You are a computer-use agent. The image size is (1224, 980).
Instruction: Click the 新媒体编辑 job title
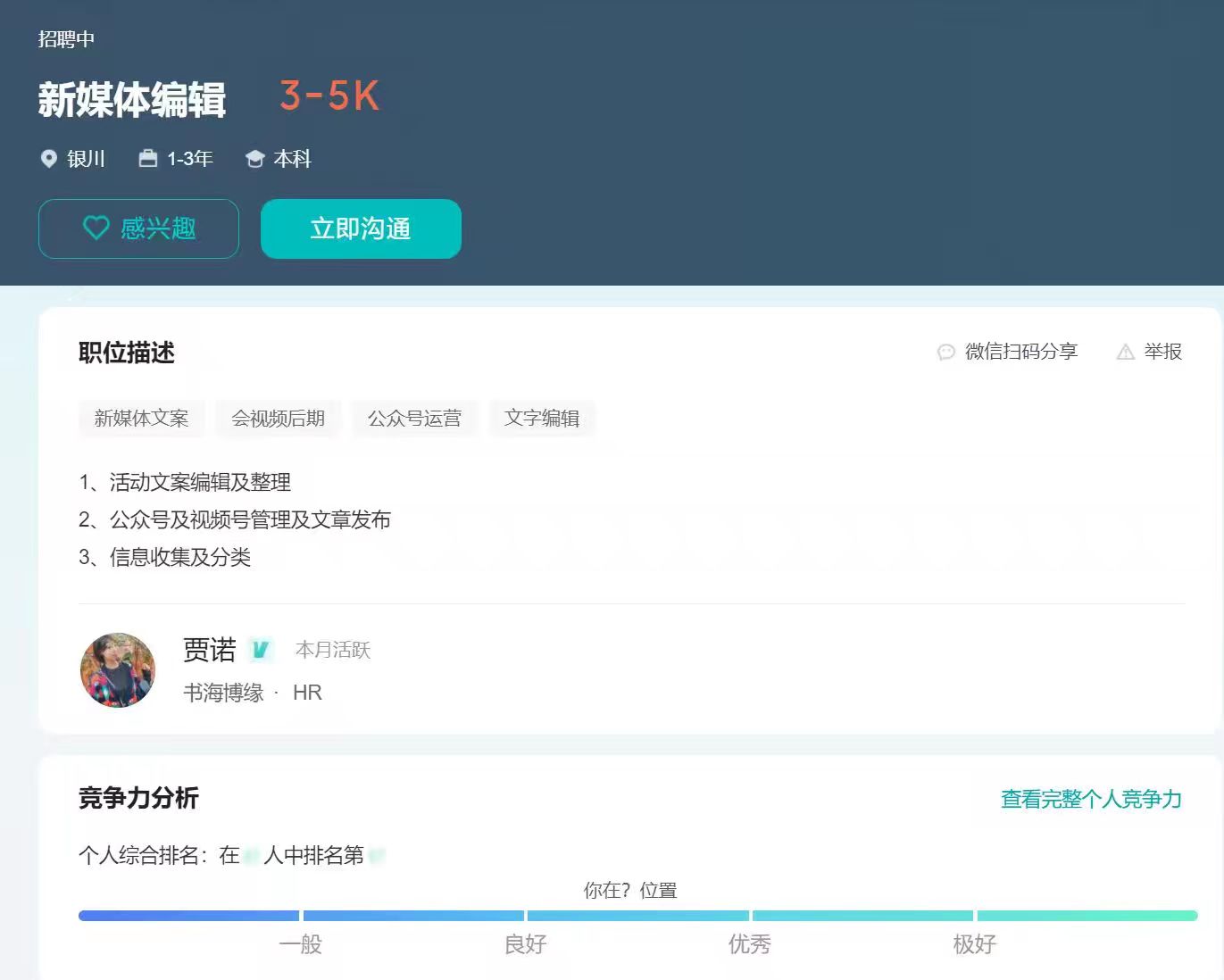132,99
